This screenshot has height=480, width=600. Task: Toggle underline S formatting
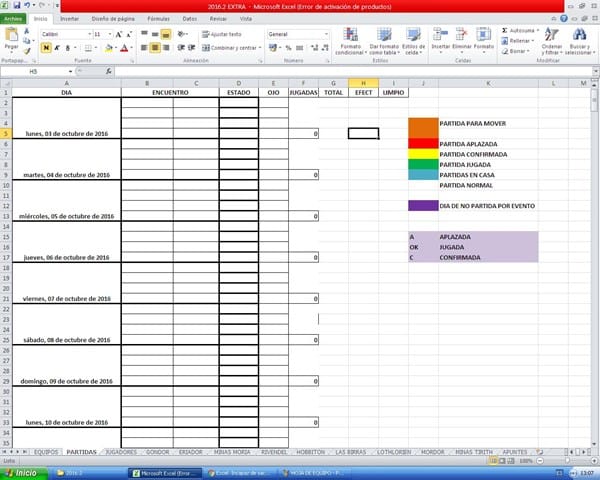coord(68,48)
